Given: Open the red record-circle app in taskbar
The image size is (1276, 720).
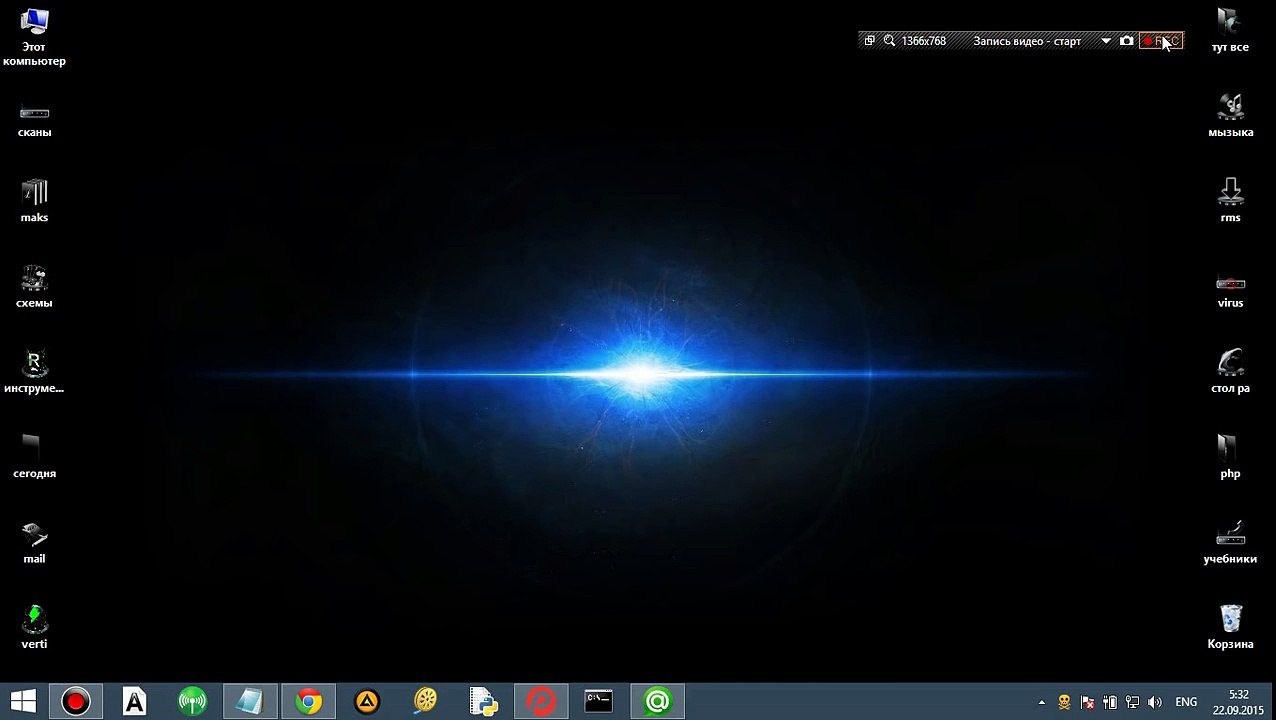Looking at the screenshot, I should pyautogui.click(x=75, y=702).
